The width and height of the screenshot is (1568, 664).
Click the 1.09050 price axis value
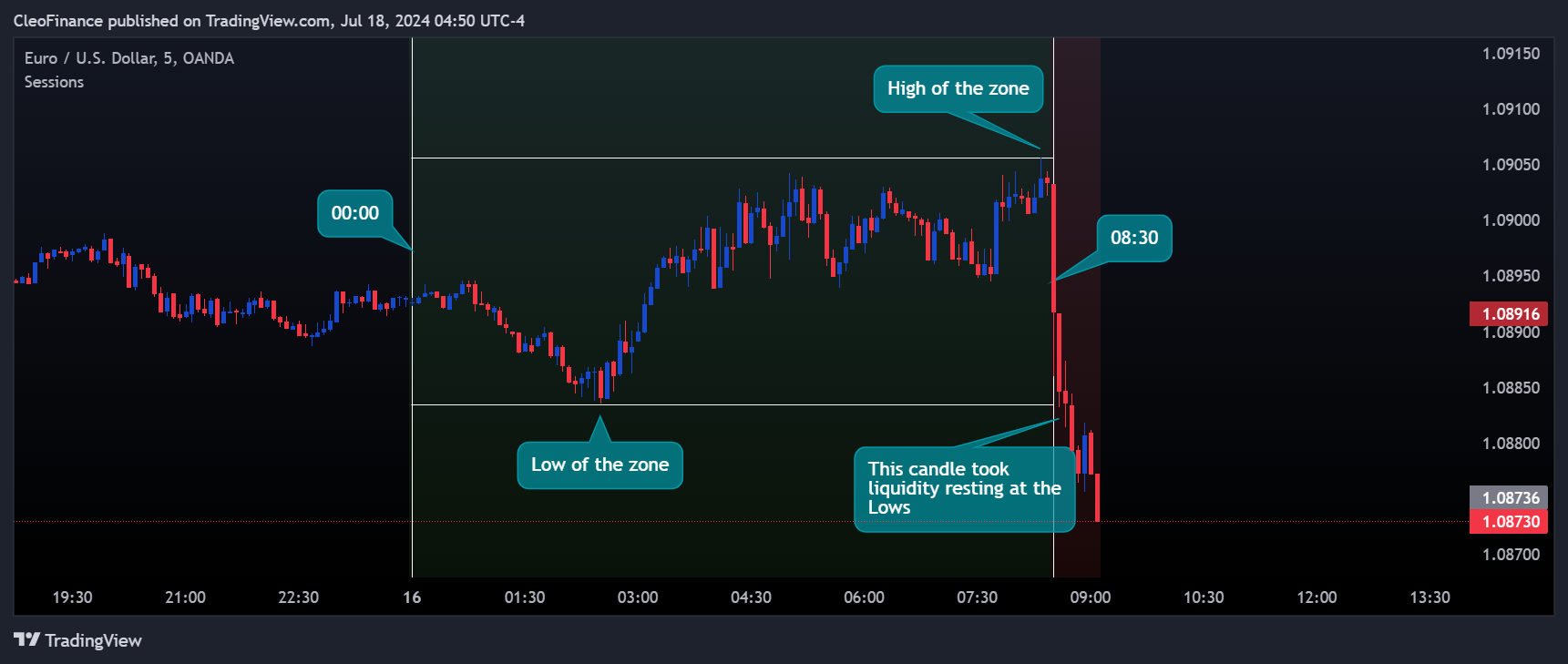coord(1511,165)
